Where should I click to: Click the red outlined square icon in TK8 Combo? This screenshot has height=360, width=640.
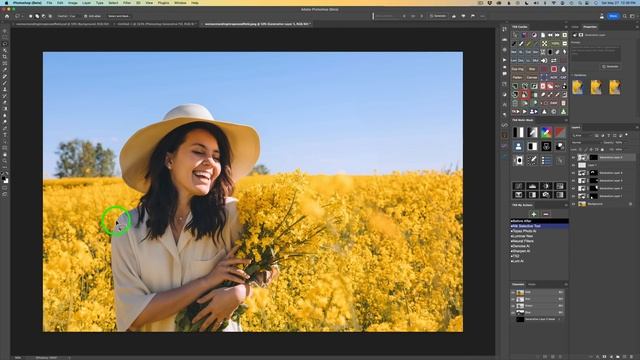(554, 69)
